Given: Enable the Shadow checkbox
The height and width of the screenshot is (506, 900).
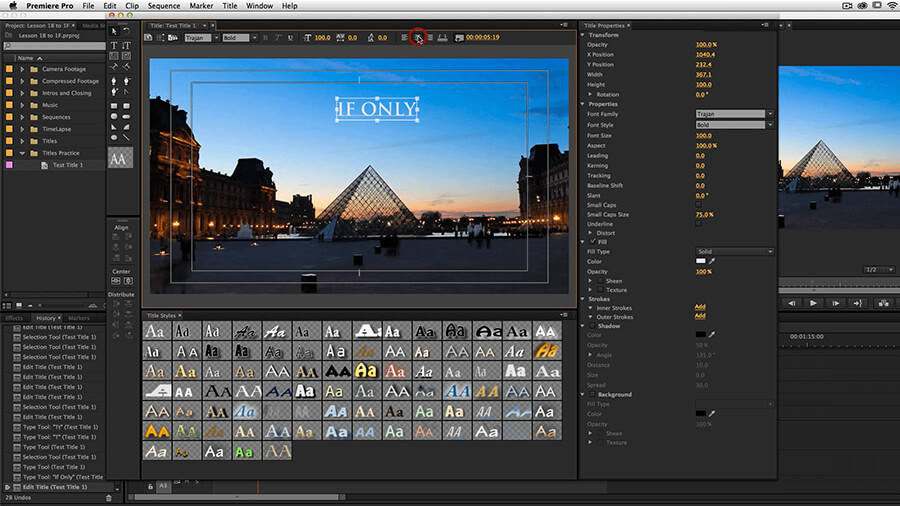Looking at the screenshot, I should tap(591, 326).
